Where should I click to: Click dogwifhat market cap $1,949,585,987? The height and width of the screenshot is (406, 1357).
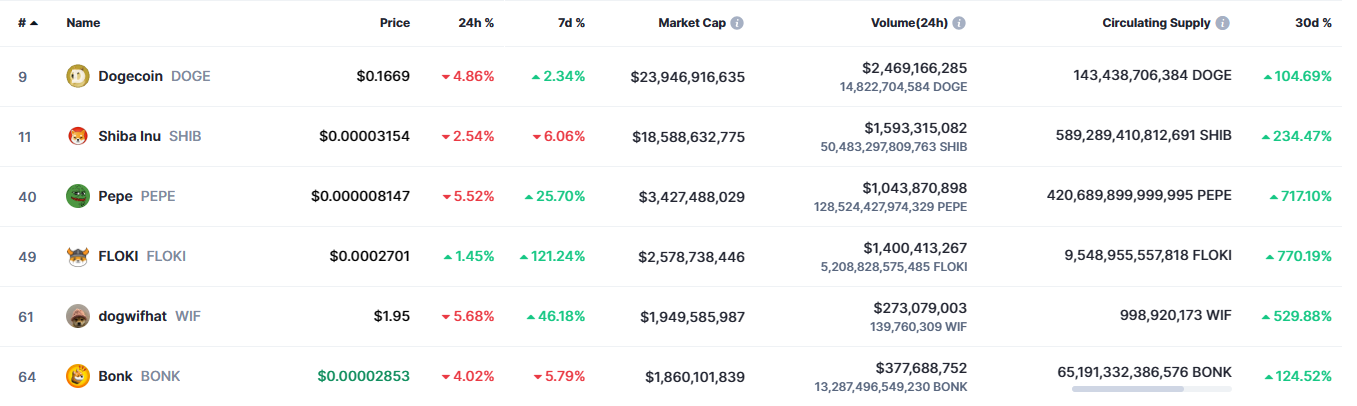[693, 316]
